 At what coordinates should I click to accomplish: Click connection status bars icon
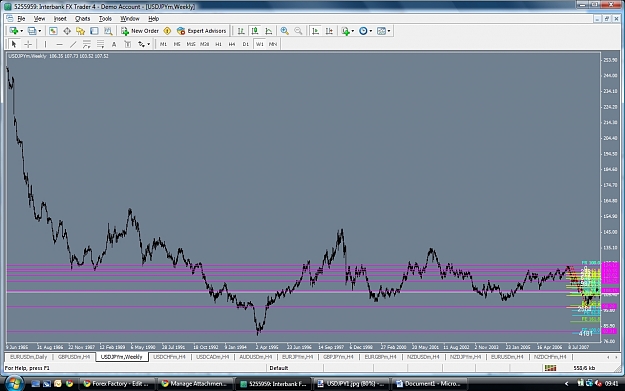pos(550,368)
